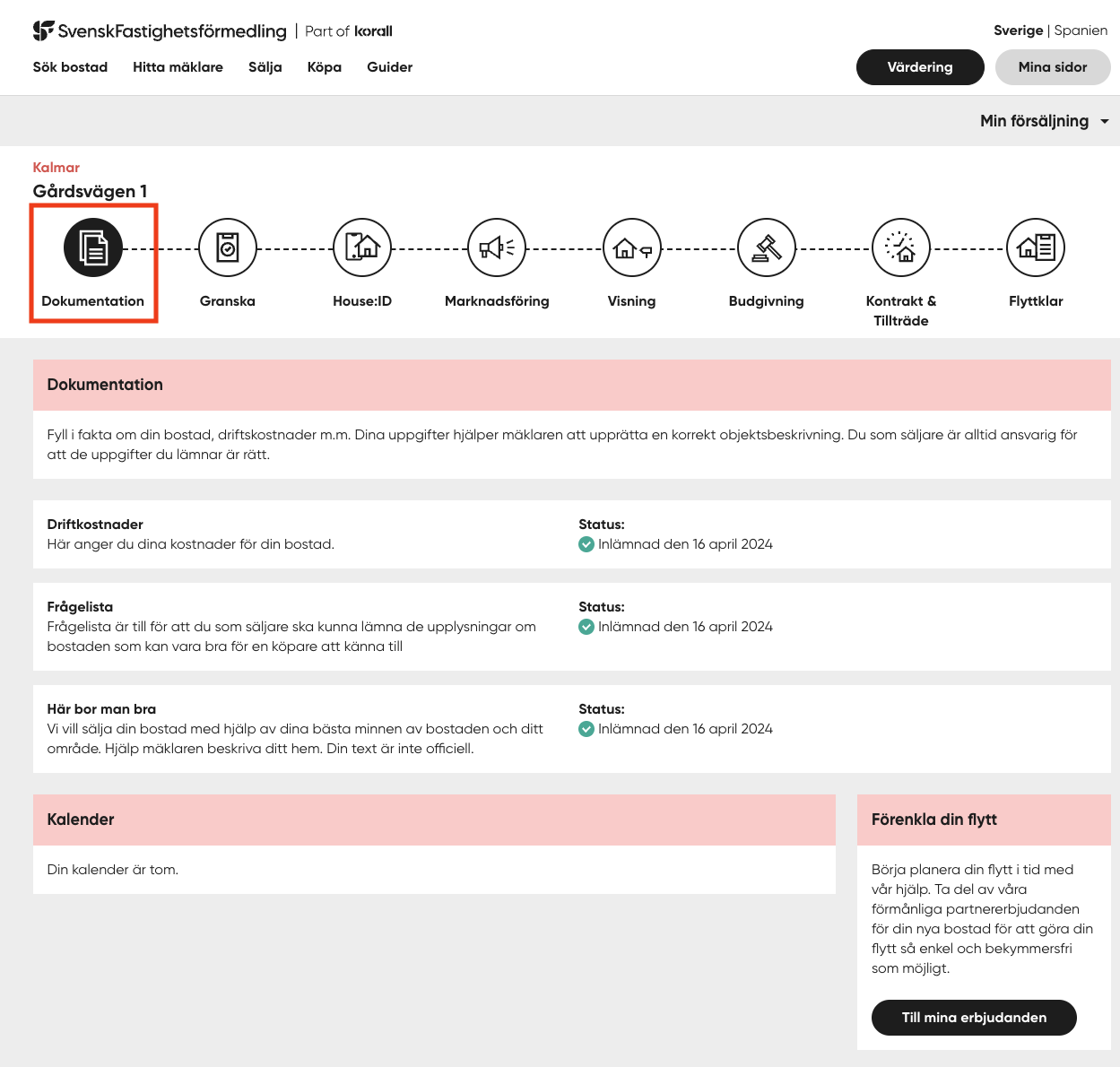Click the SvenskFastighetsförmedling logo

160,31
